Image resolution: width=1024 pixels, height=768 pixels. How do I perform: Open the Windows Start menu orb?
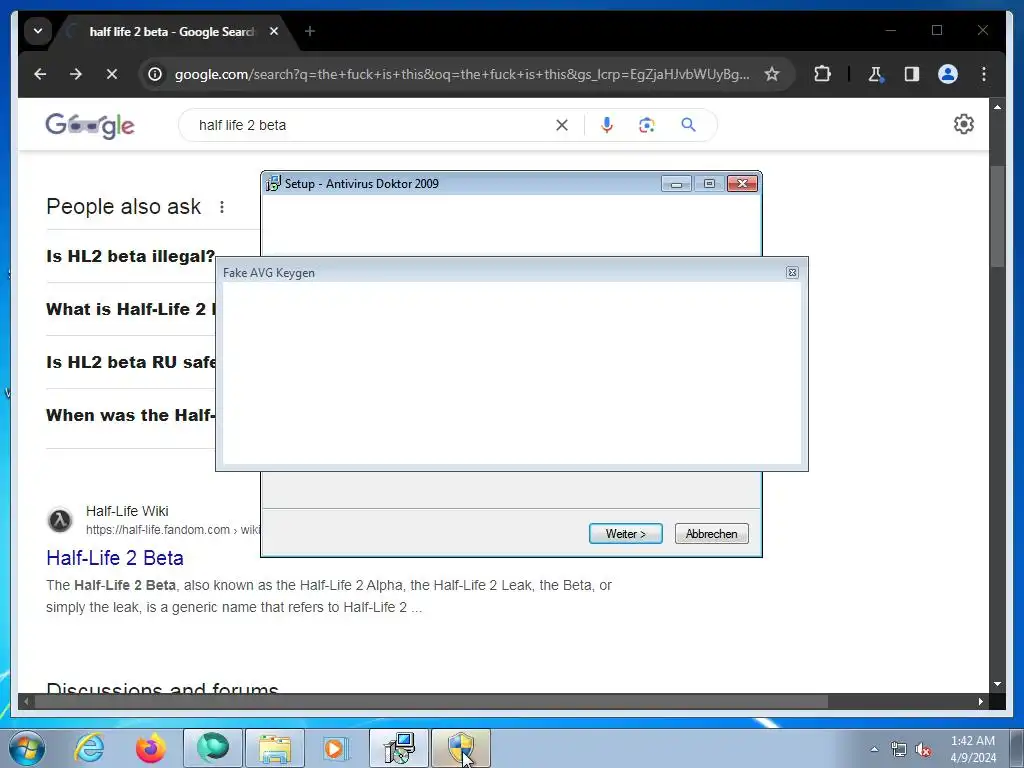click(27, 748)
